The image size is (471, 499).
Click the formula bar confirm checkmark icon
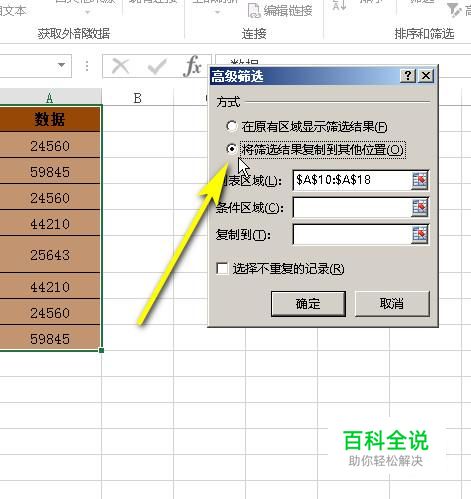[156, 66]
